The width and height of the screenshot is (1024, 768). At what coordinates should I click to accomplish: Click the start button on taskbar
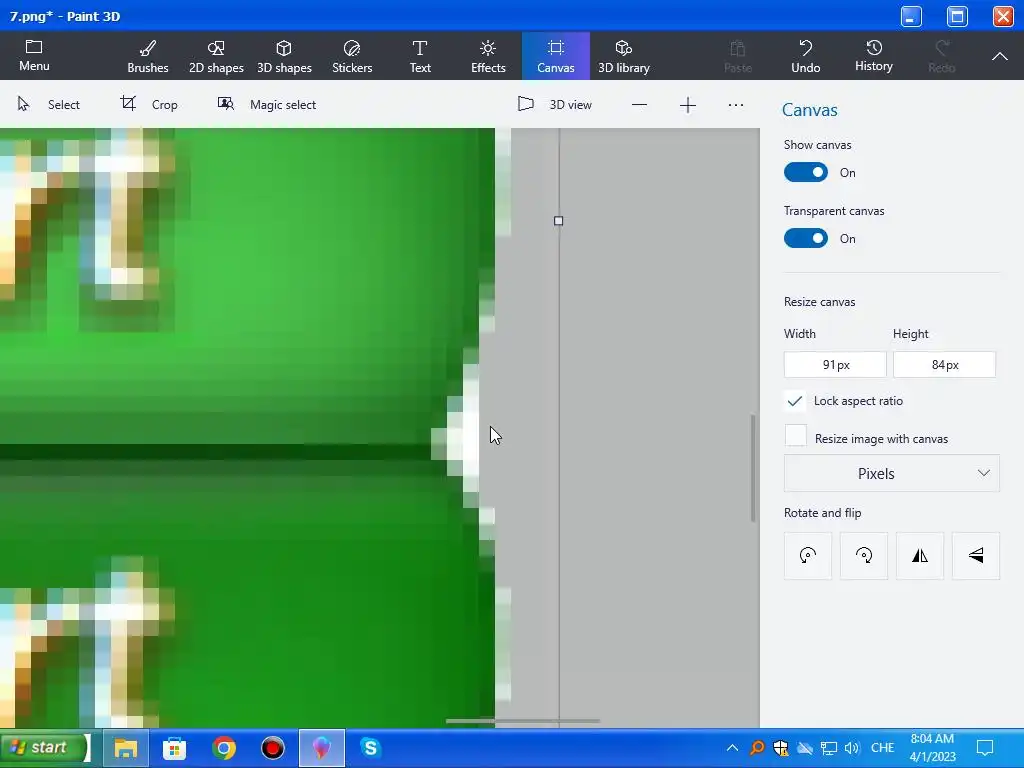45,748
